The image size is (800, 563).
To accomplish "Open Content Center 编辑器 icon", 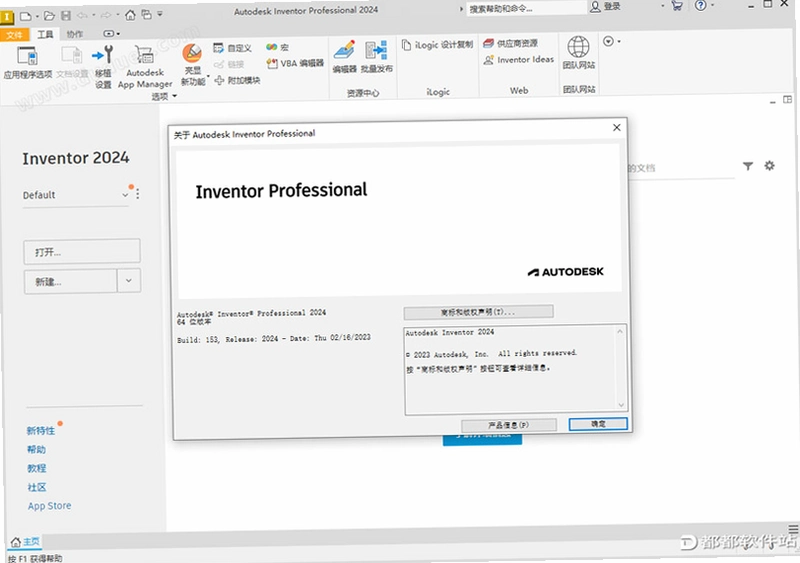I will pos(344,56).
